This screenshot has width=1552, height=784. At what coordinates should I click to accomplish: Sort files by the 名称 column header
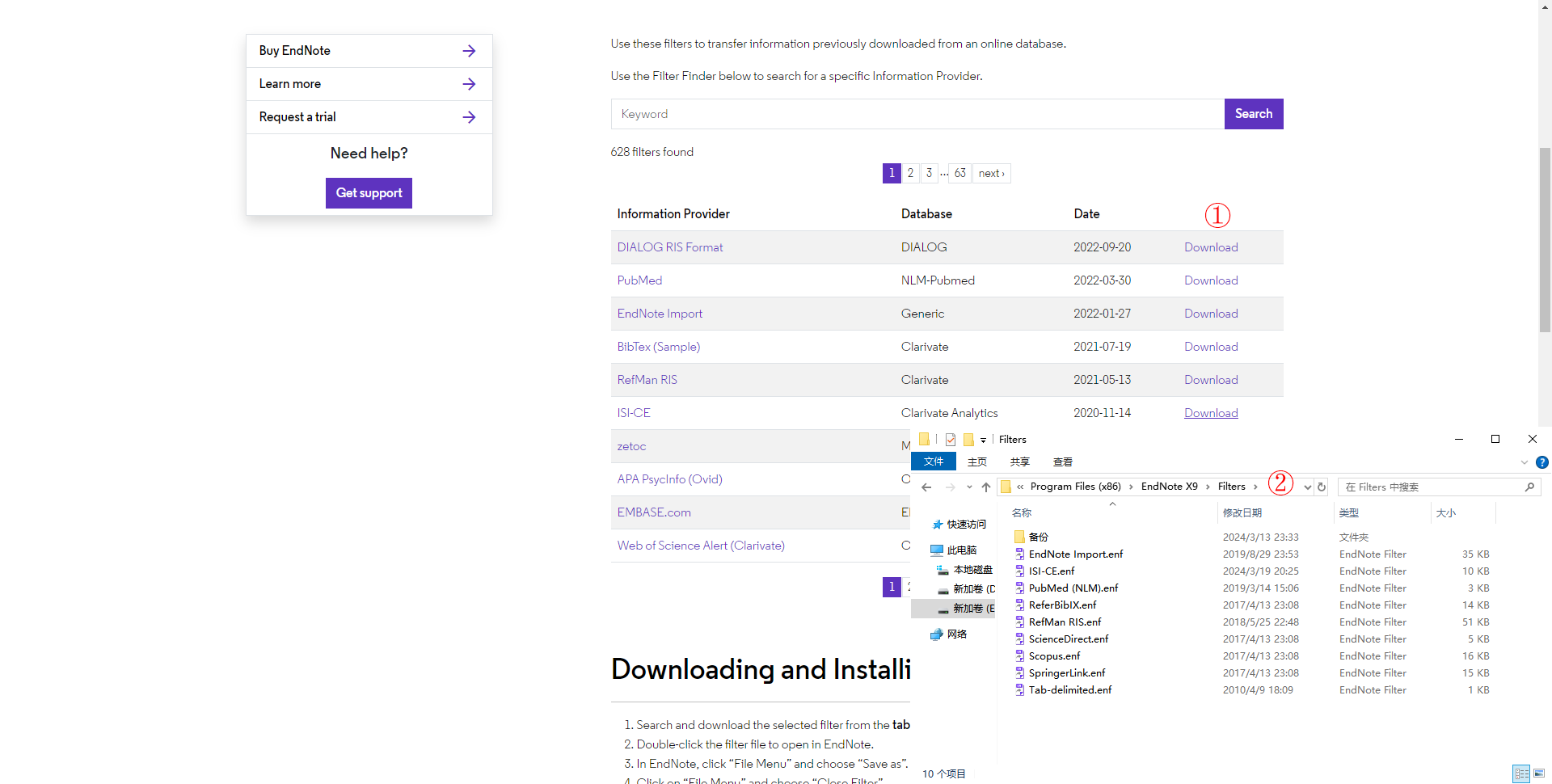click(x=1022, y=513)
